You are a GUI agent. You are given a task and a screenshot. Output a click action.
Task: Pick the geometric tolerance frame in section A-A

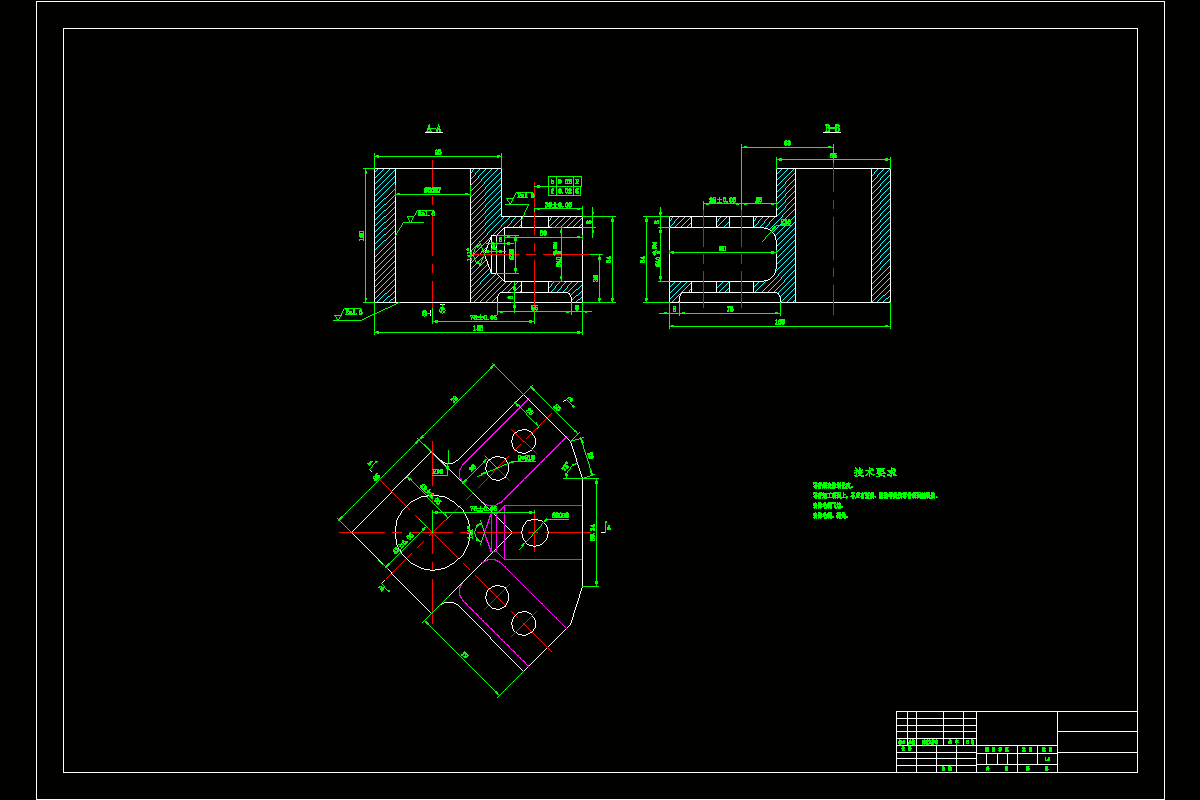[565, 185]
